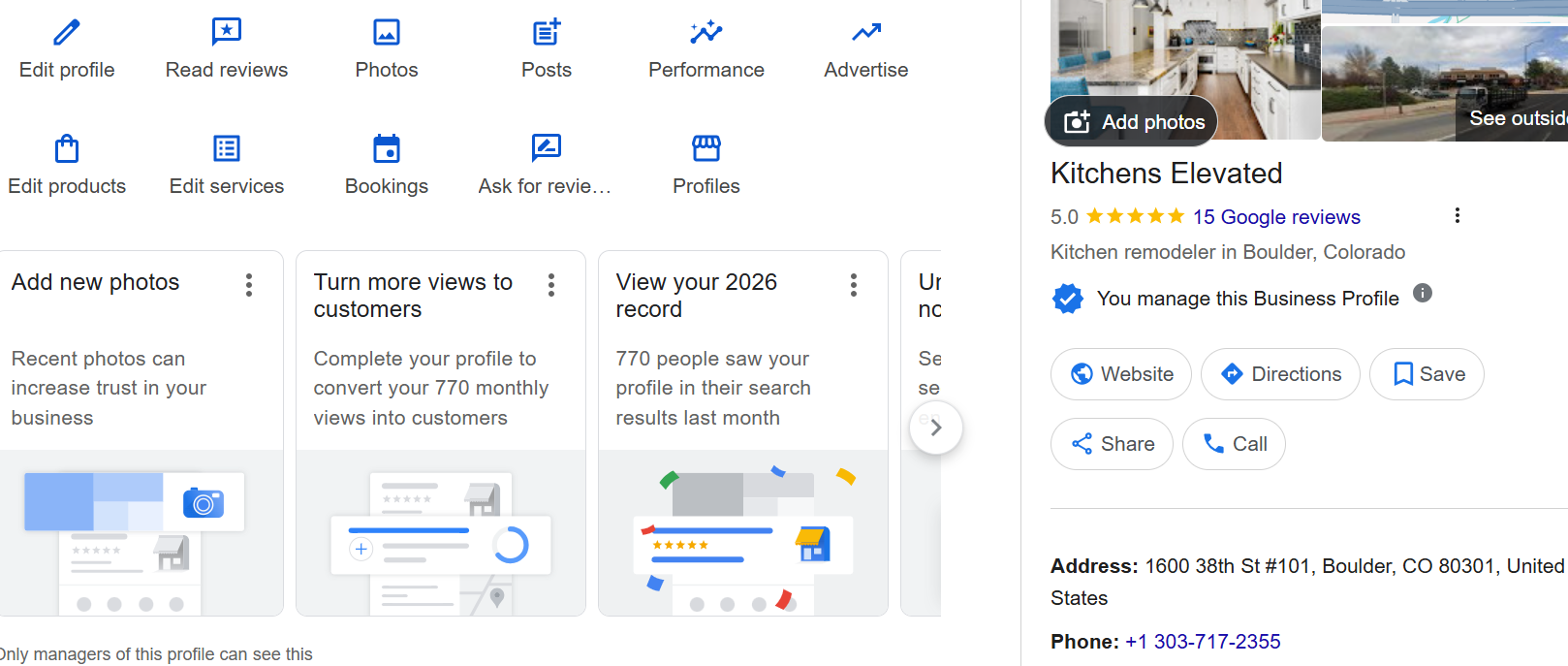
Task: Click the Kitchen remodeler in Boulder, Colorado text
Action: coord(1228,252)
